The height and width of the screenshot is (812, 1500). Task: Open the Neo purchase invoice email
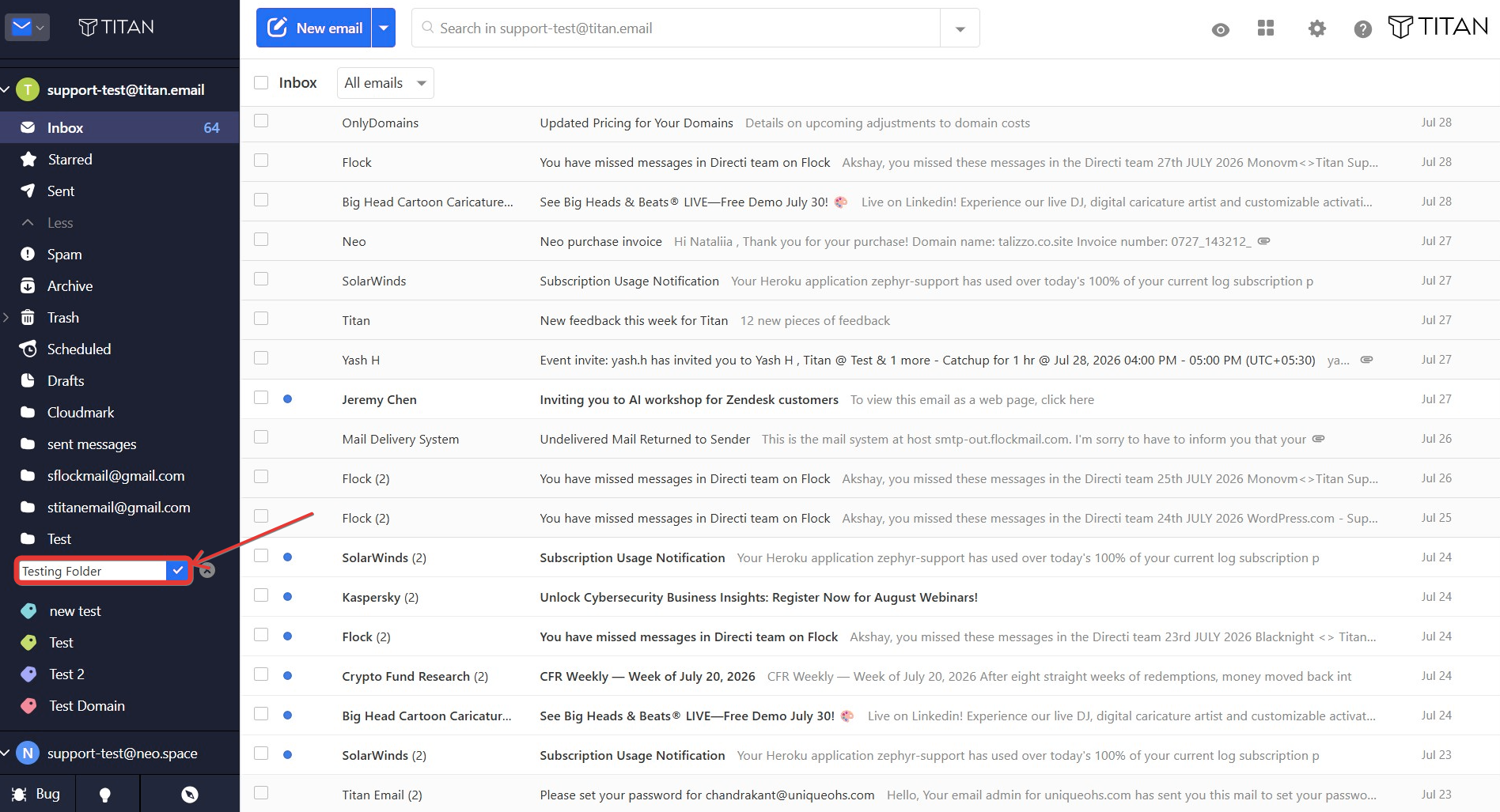tap(870, 241)
